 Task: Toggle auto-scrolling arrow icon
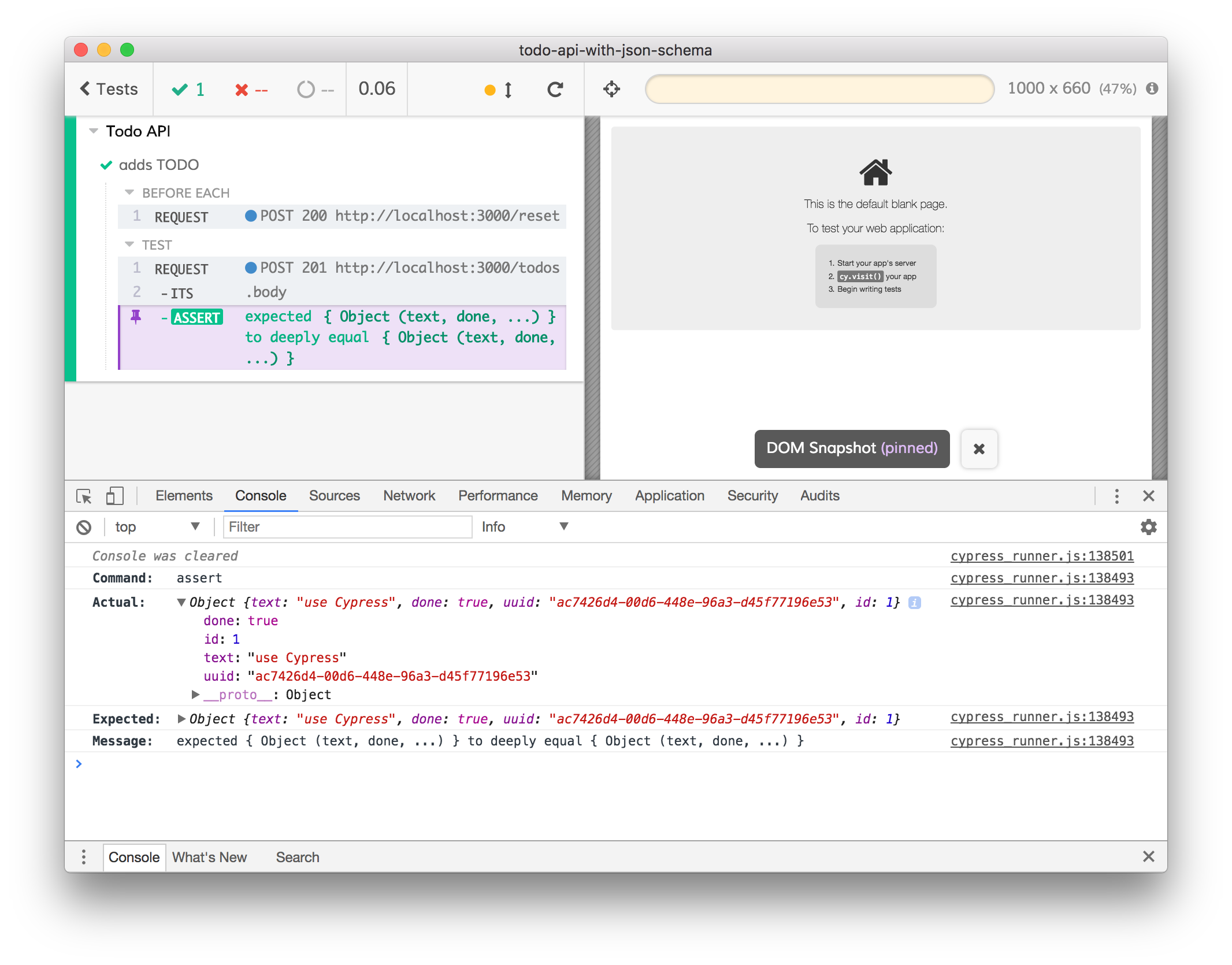point(508,90)
